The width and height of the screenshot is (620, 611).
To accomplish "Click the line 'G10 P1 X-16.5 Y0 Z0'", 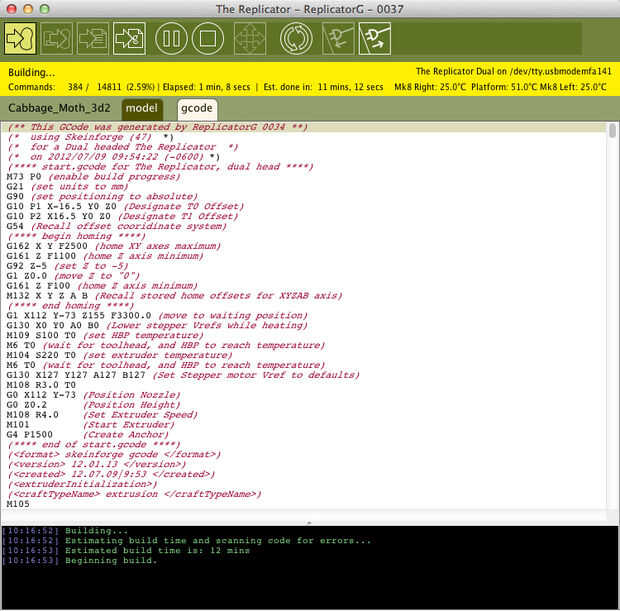I will tap(125, 206).
